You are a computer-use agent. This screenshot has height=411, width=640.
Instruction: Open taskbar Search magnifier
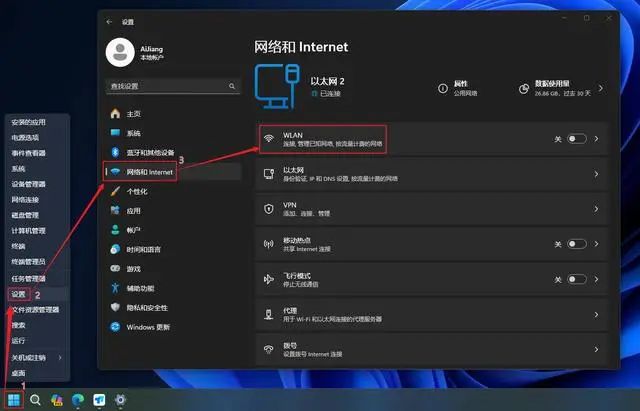coord(36,400)
